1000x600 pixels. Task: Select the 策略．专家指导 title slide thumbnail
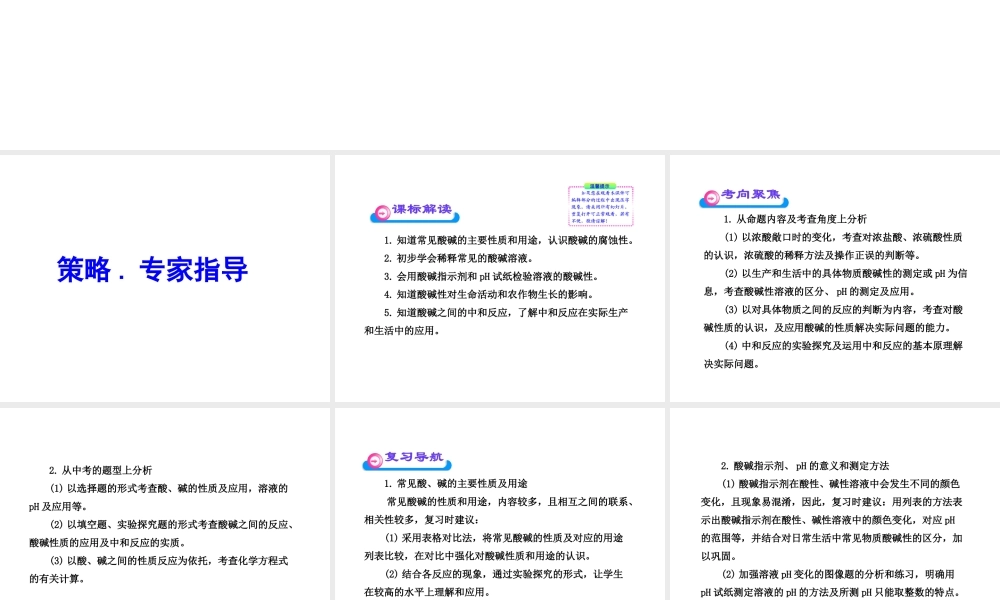tap(165, 278)
